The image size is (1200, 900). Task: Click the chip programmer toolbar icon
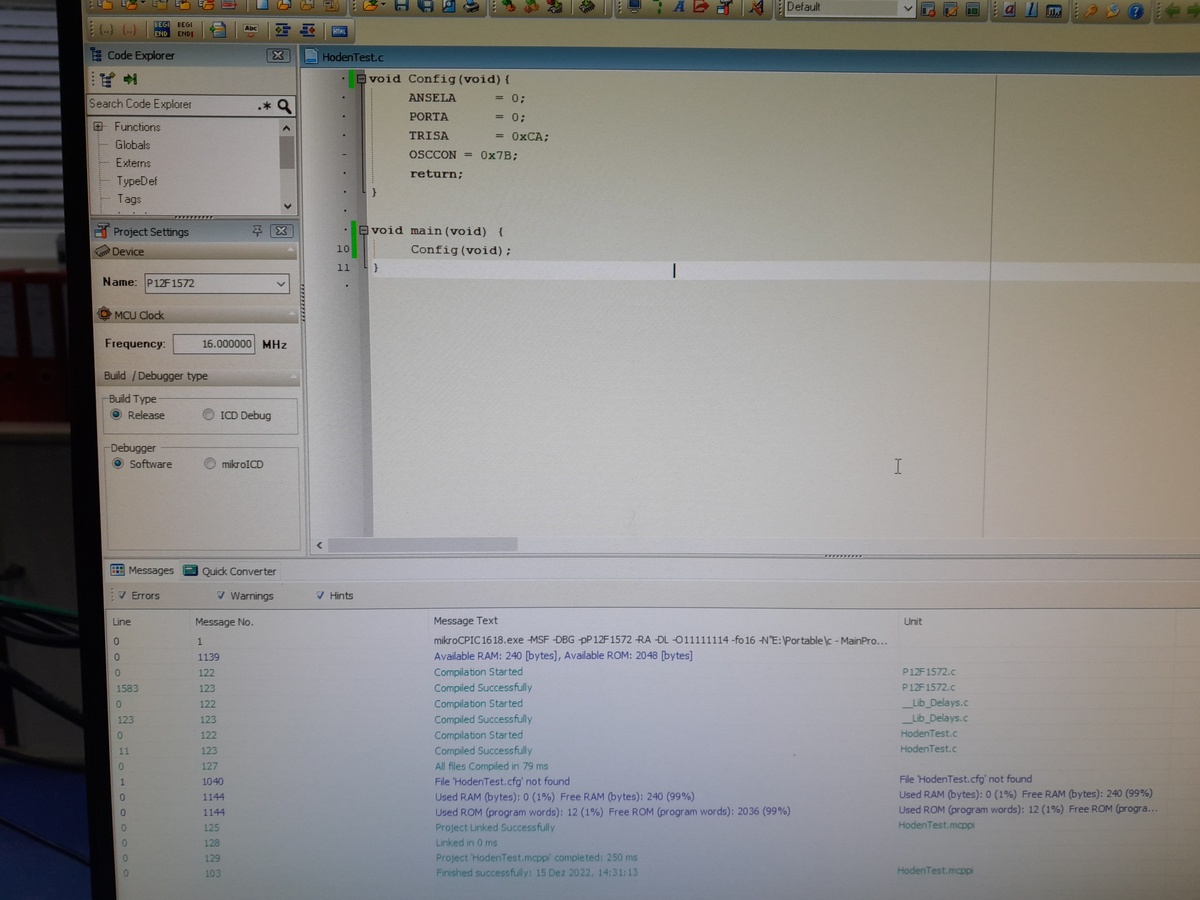tap(587, 6)
